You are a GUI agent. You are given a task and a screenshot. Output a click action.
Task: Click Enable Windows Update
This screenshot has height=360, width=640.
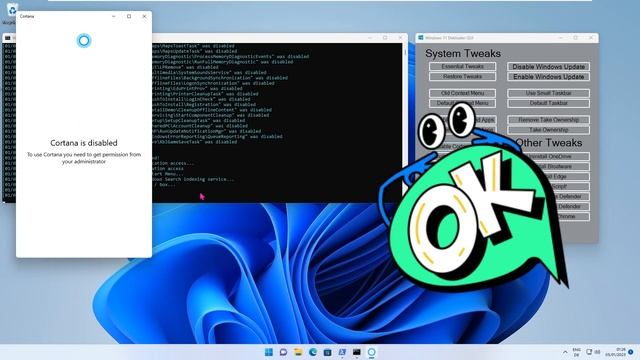pyautogui.click(x=549, y=77)
